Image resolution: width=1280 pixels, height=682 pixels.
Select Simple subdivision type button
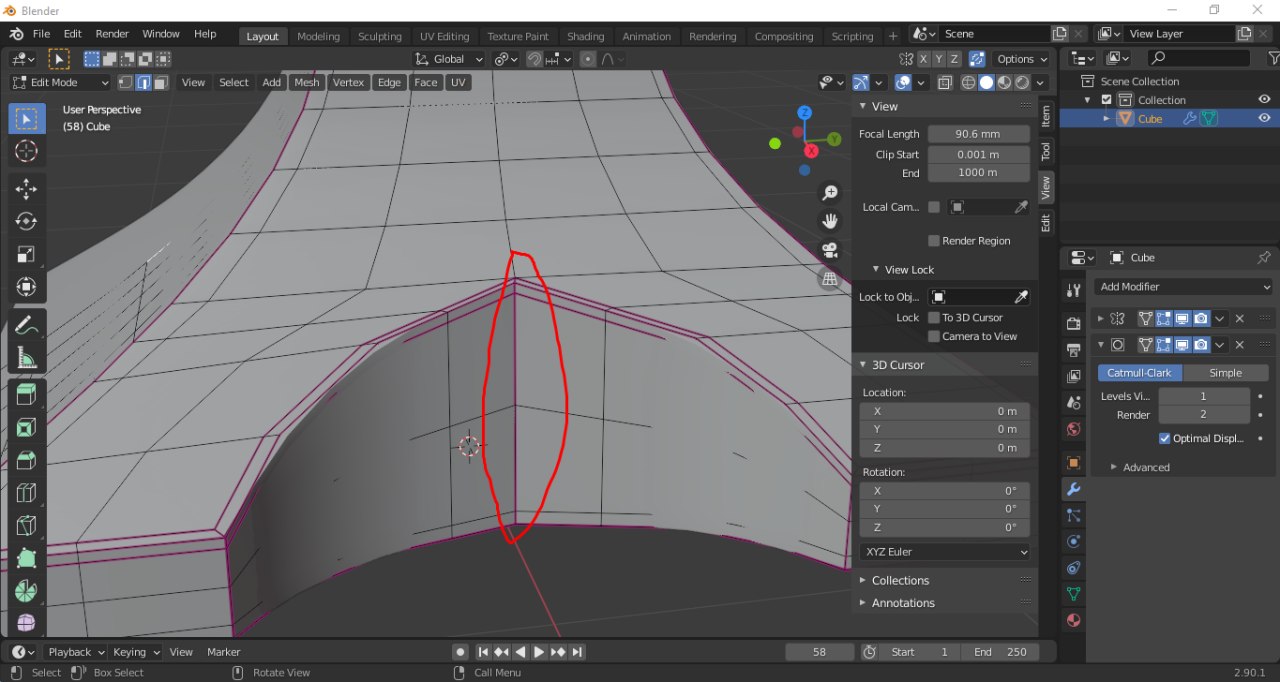pos(1225,373)
